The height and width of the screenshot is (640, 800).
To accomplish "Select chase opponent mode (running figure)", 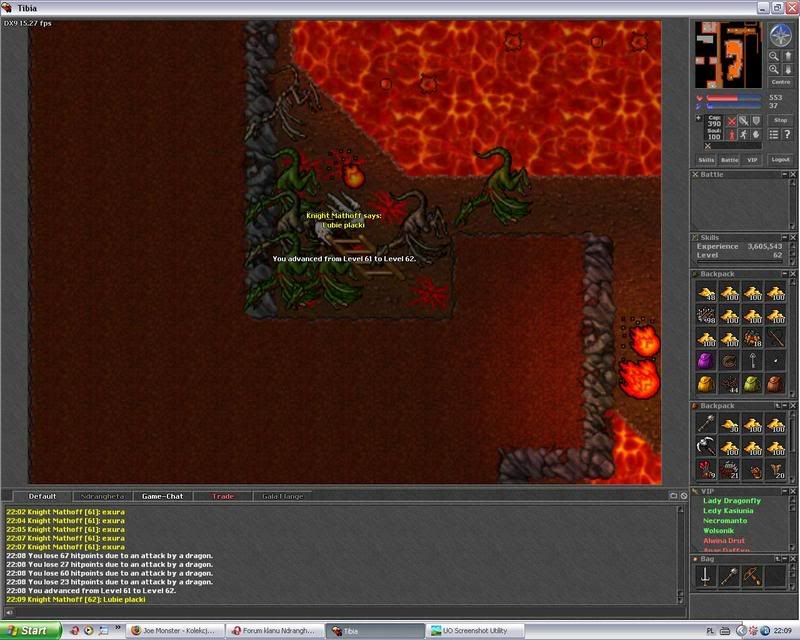I will point(744,134).
